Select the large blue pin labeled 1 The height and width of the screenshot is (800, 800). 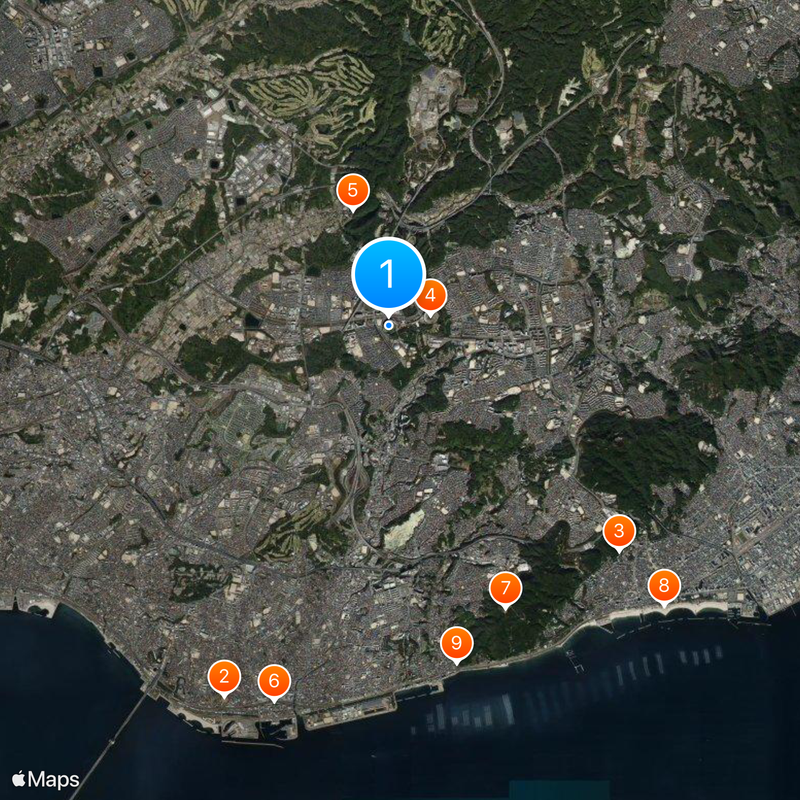click(388, 272)
